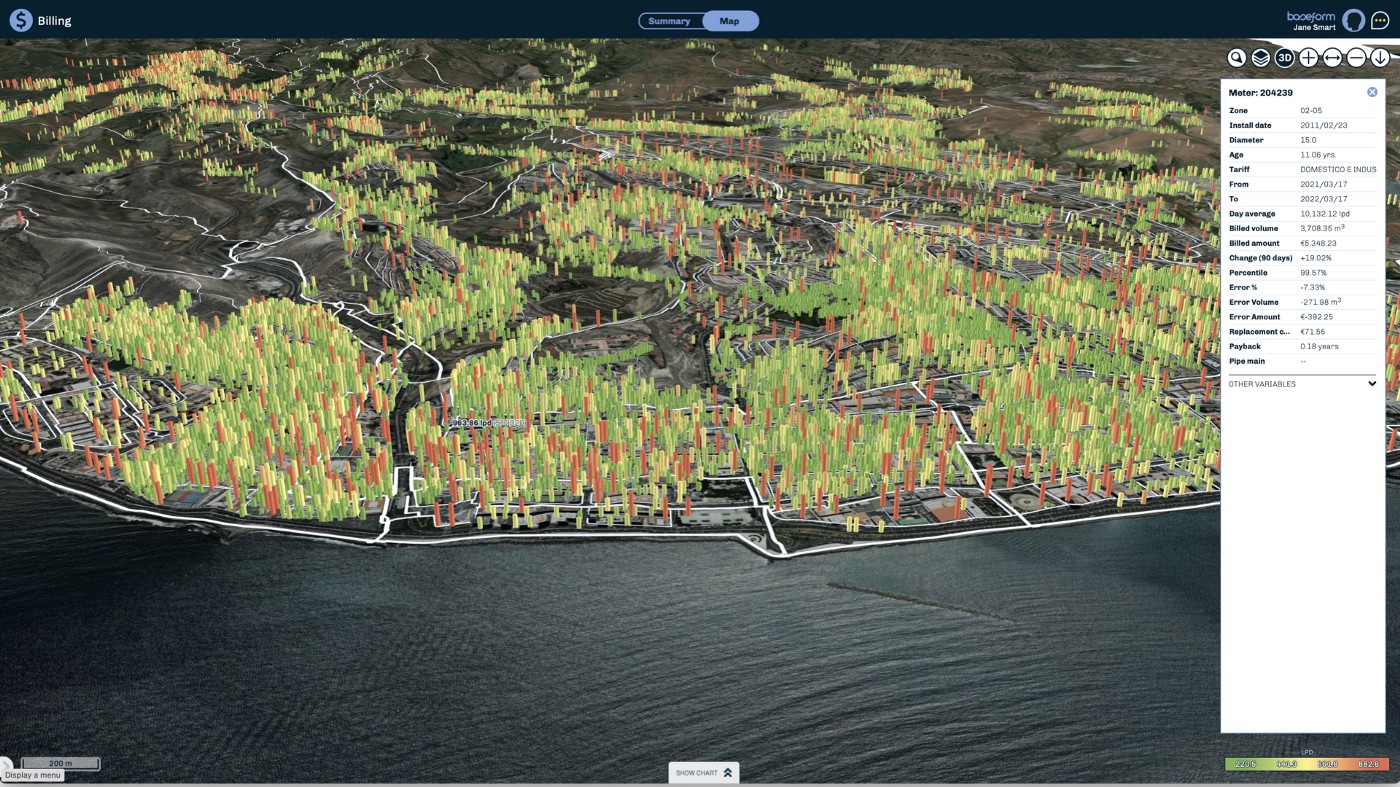Click the Billing dollar sign icon

click(21, 20)
